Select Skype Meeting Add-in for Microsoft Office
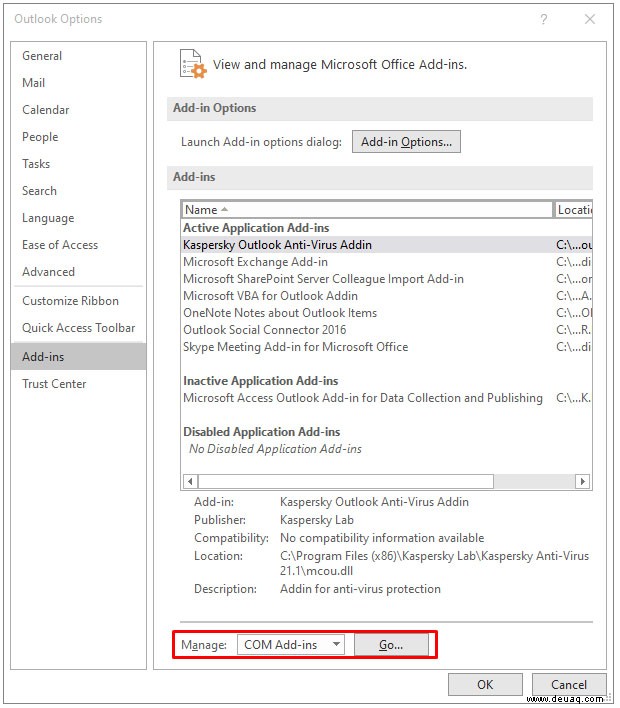620x708 pixels. (x=387, y=347)
